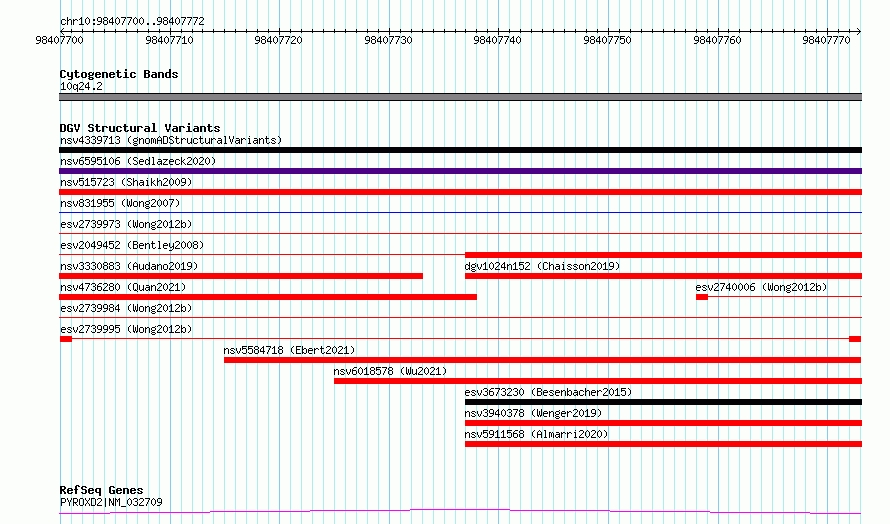
Task: Open variant esv2740006 (Wong2012b) label
Action: point(761,287)
